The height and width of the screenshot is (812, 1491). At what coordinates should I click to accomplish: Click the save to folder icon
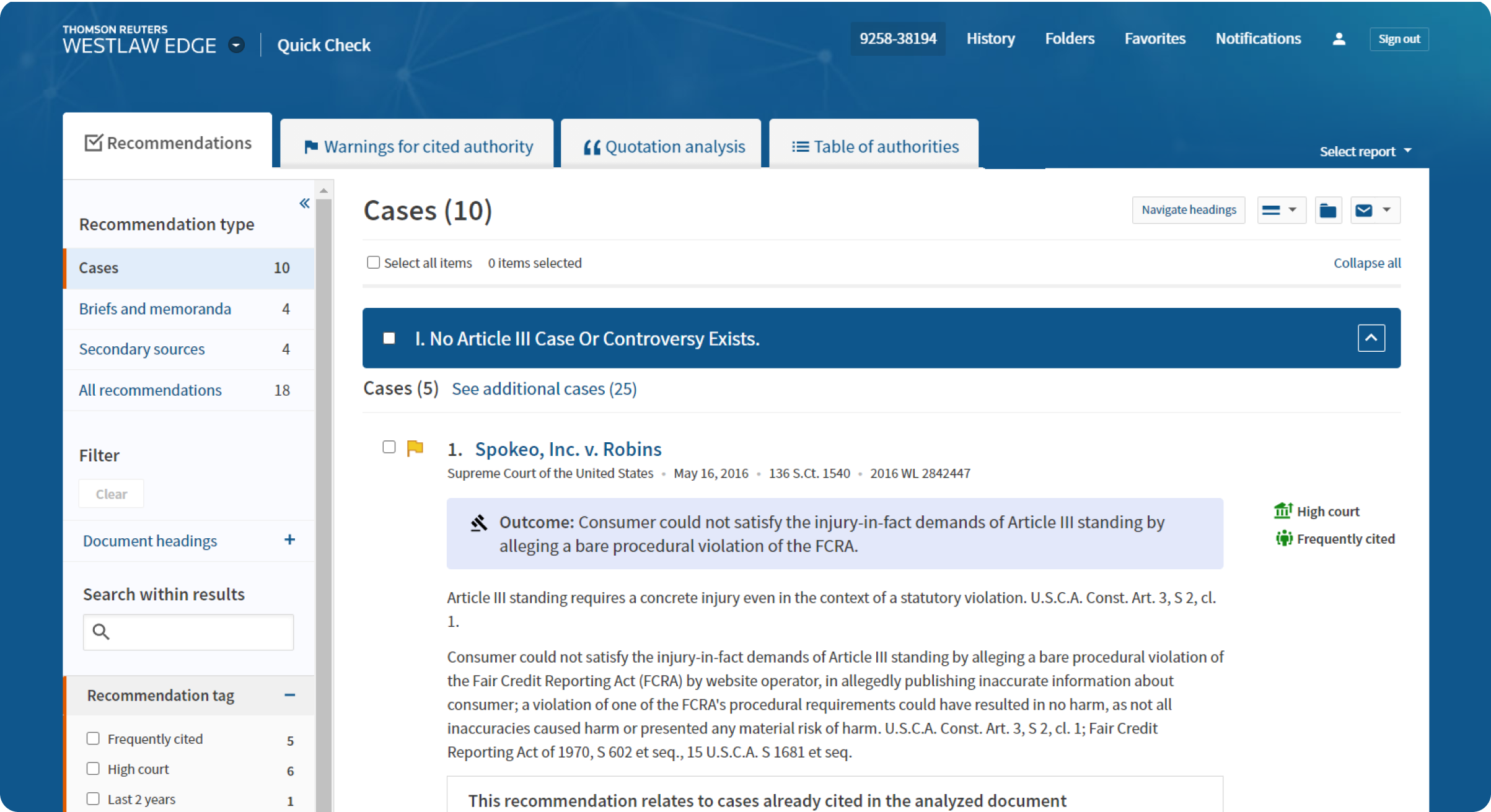coord(1328,211)
